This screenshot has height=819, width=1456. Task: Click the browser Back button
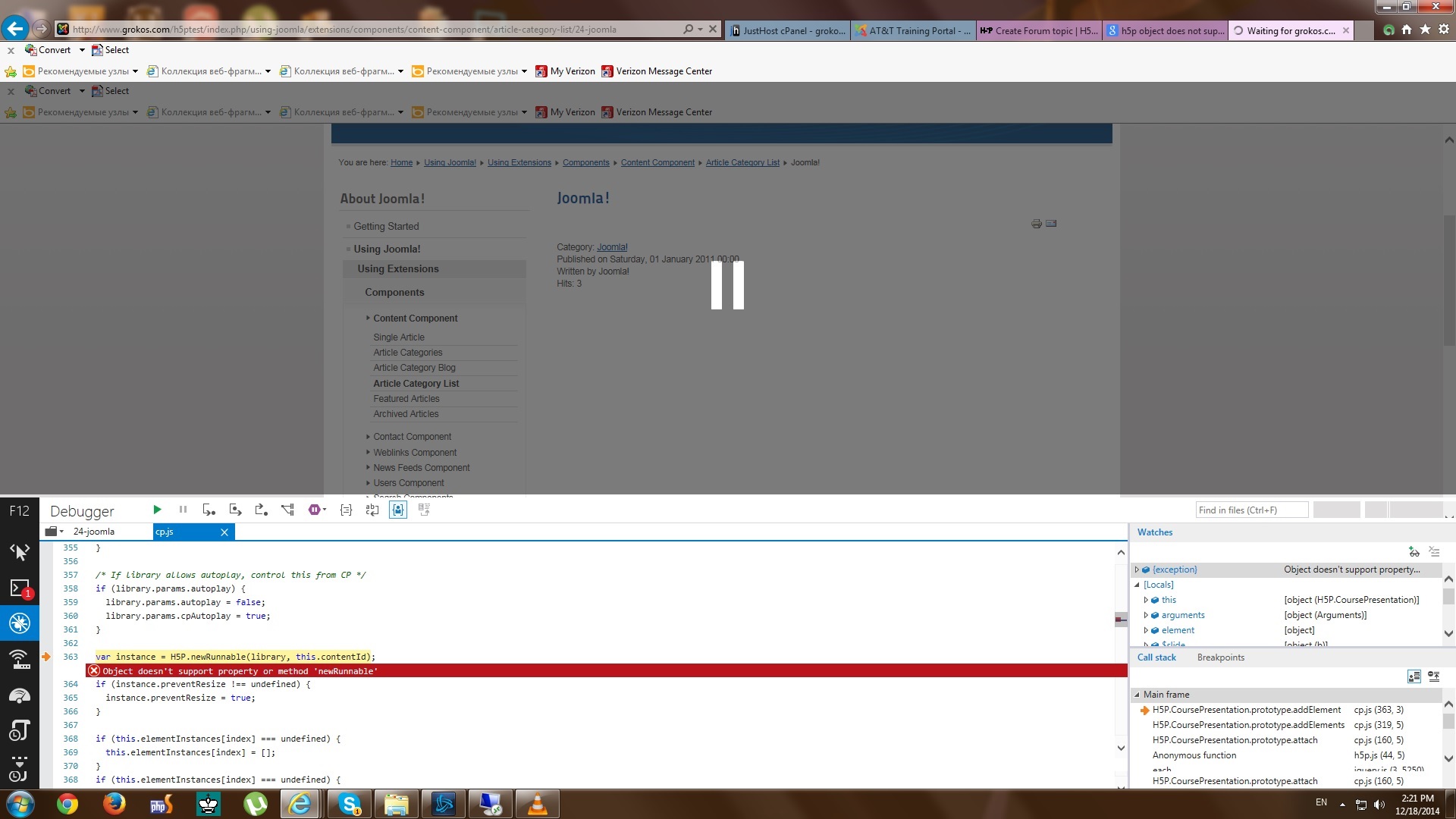pos(15,29)
